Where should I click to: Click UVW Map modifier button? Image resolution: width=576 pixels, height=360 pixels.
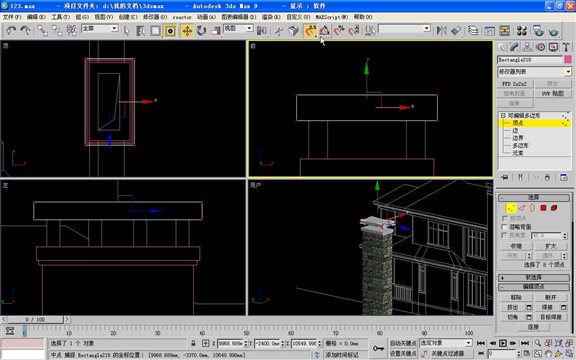coord(552,94)
